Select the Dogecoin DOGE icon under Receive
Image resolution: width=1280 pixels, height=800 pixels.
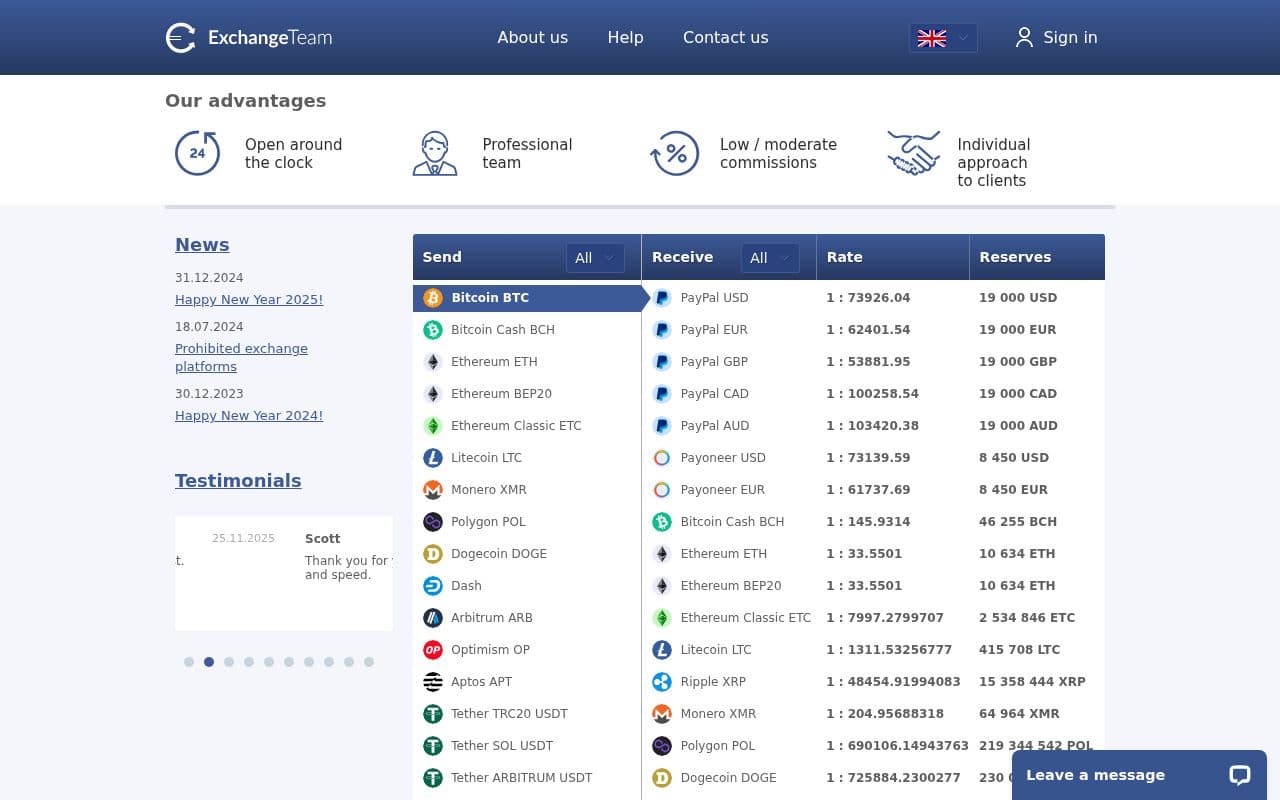[662, 777]
